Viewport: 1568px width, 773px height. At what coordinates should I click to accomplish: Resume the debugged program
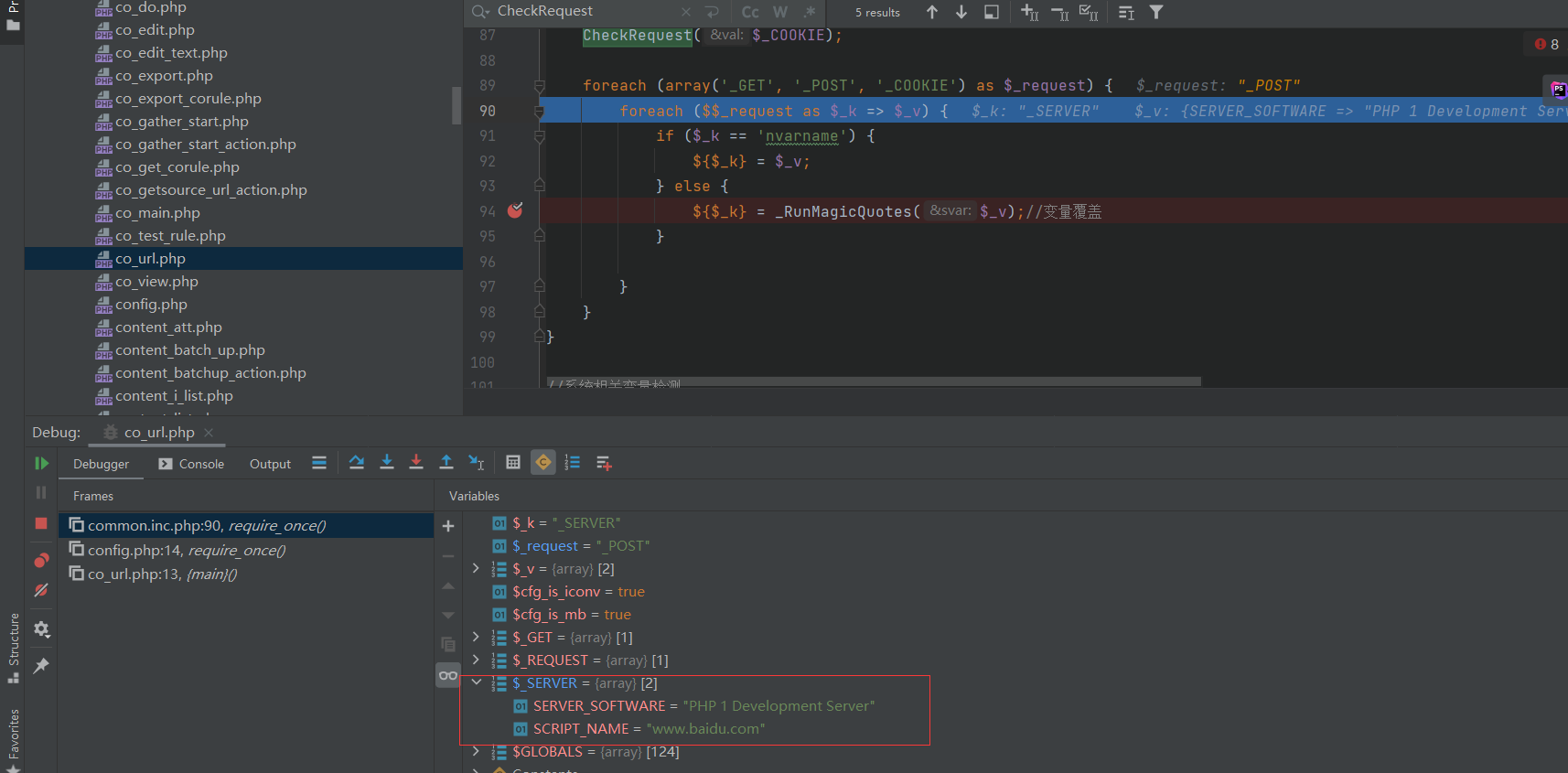pyautogui.click(x=41, y=464)
